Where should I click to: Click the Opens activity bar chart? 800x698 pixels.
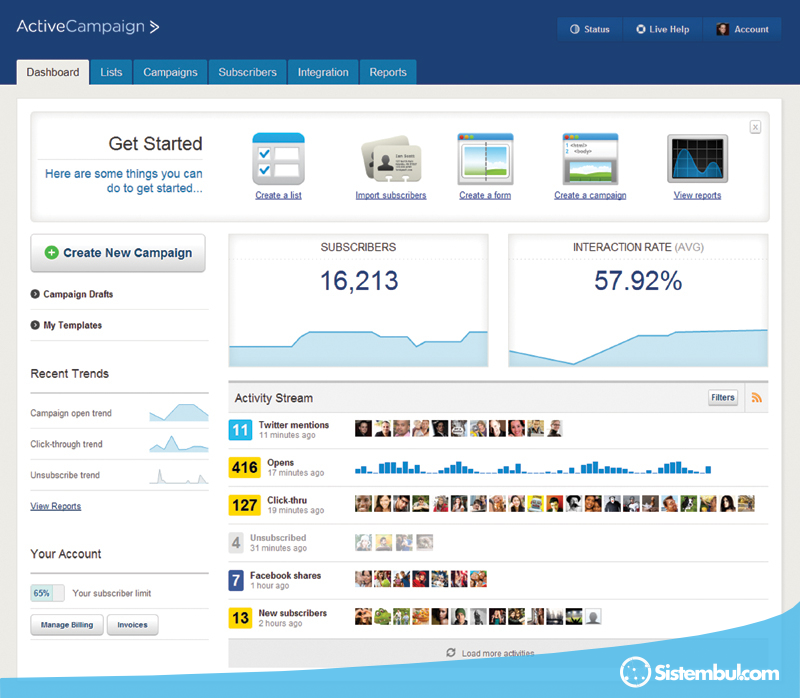tap(533, 468)
